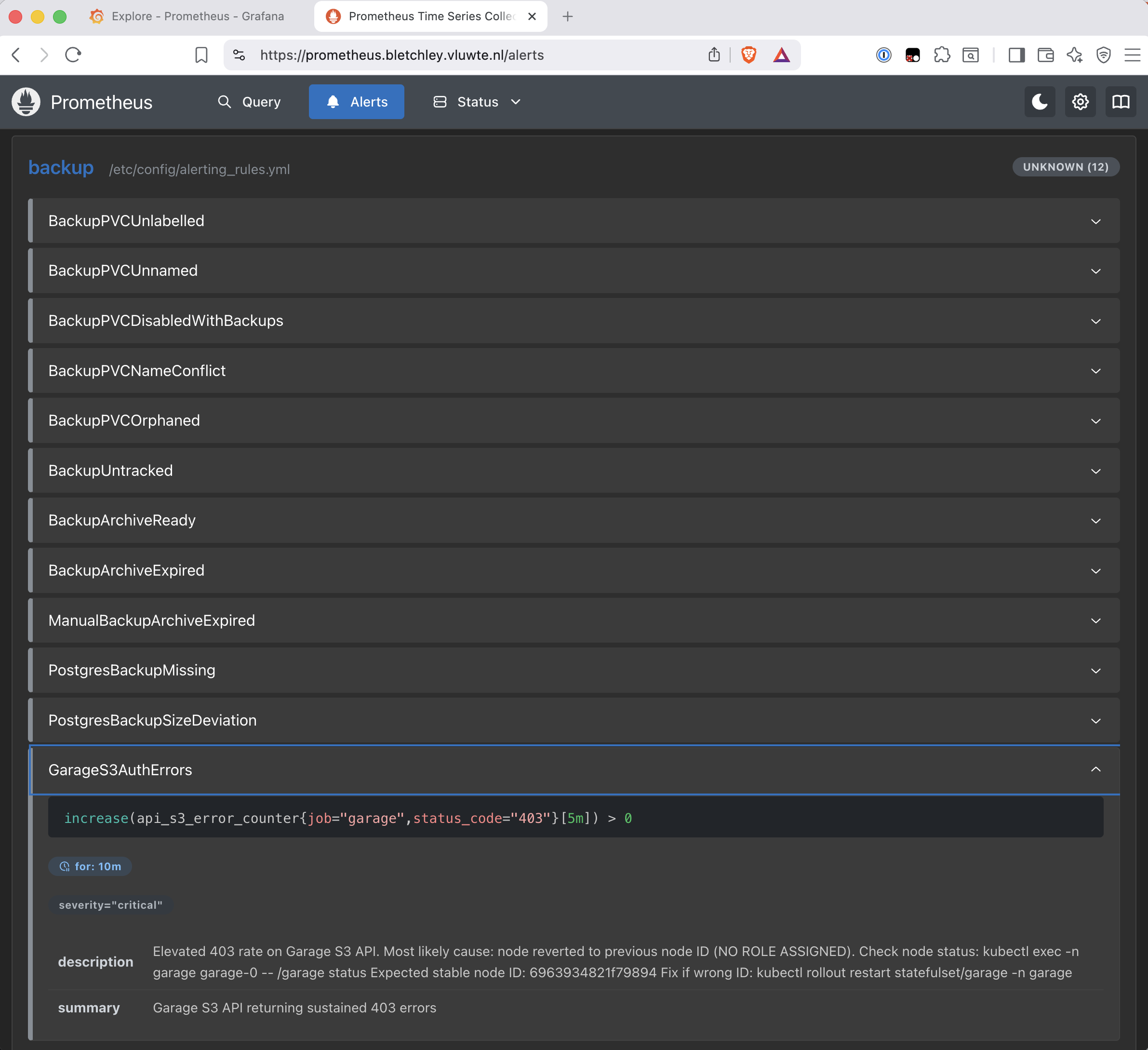Click the description annotation label
Screen dimensions: 1148x1050
click(x=95, y=962)
